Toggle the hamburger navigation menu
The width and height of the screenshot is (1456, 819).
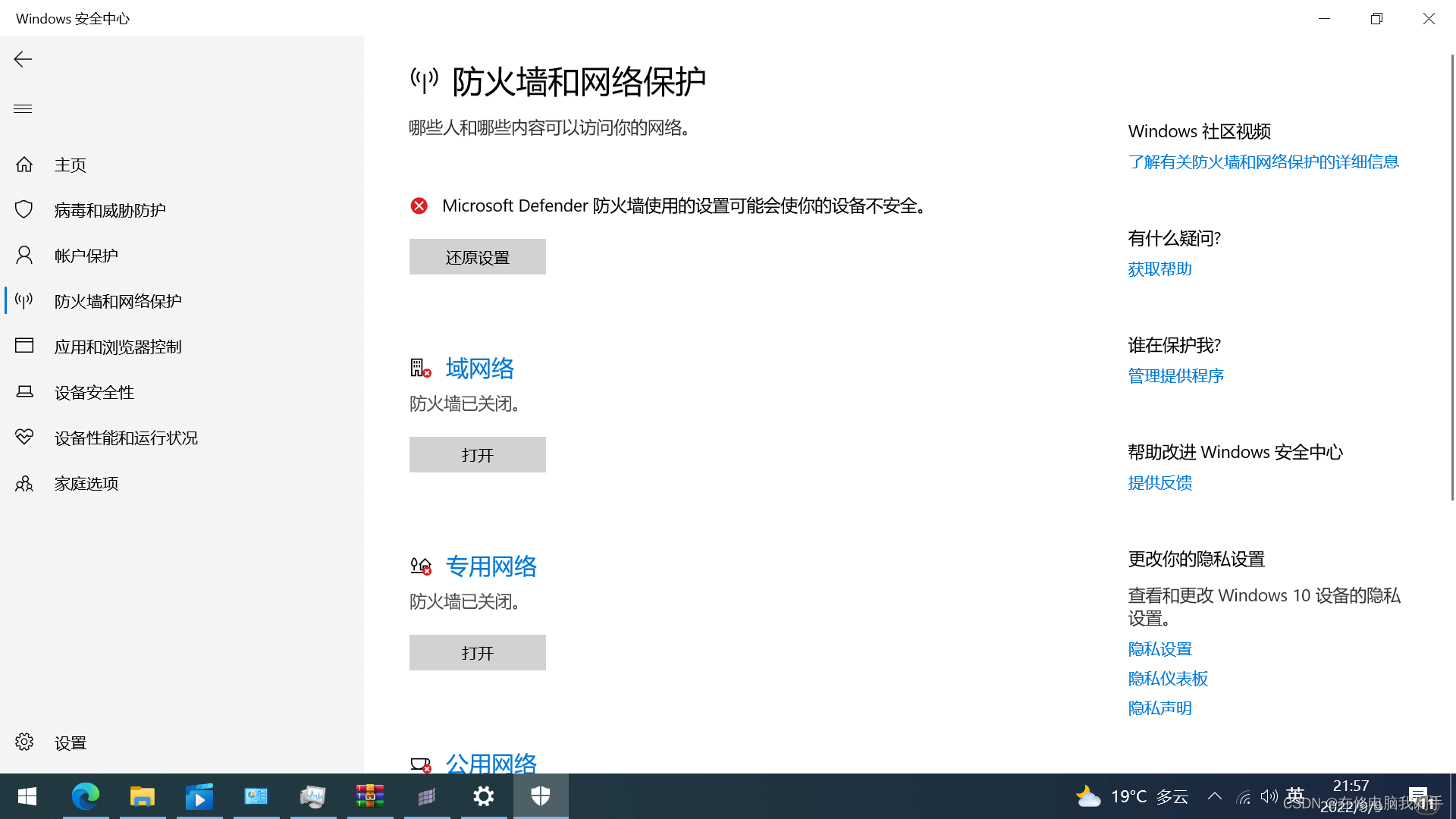click(23, 108)
